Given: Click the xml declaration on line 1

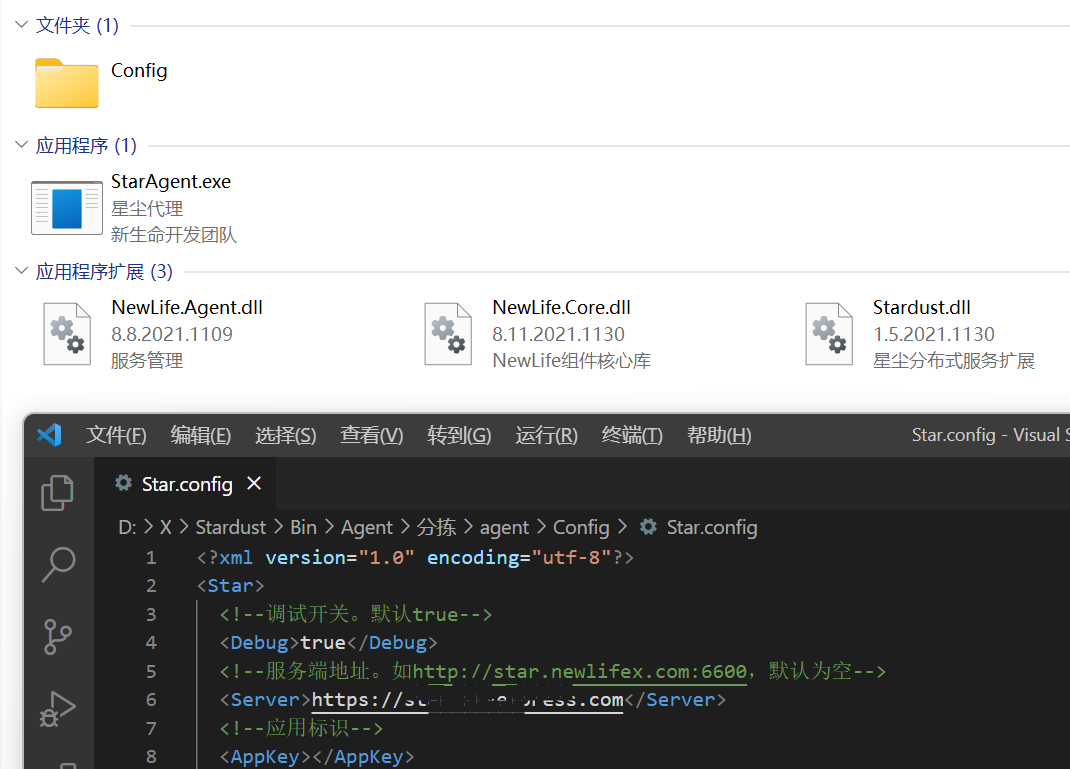Looking at the screenshot, I should (x=415, y=557).
